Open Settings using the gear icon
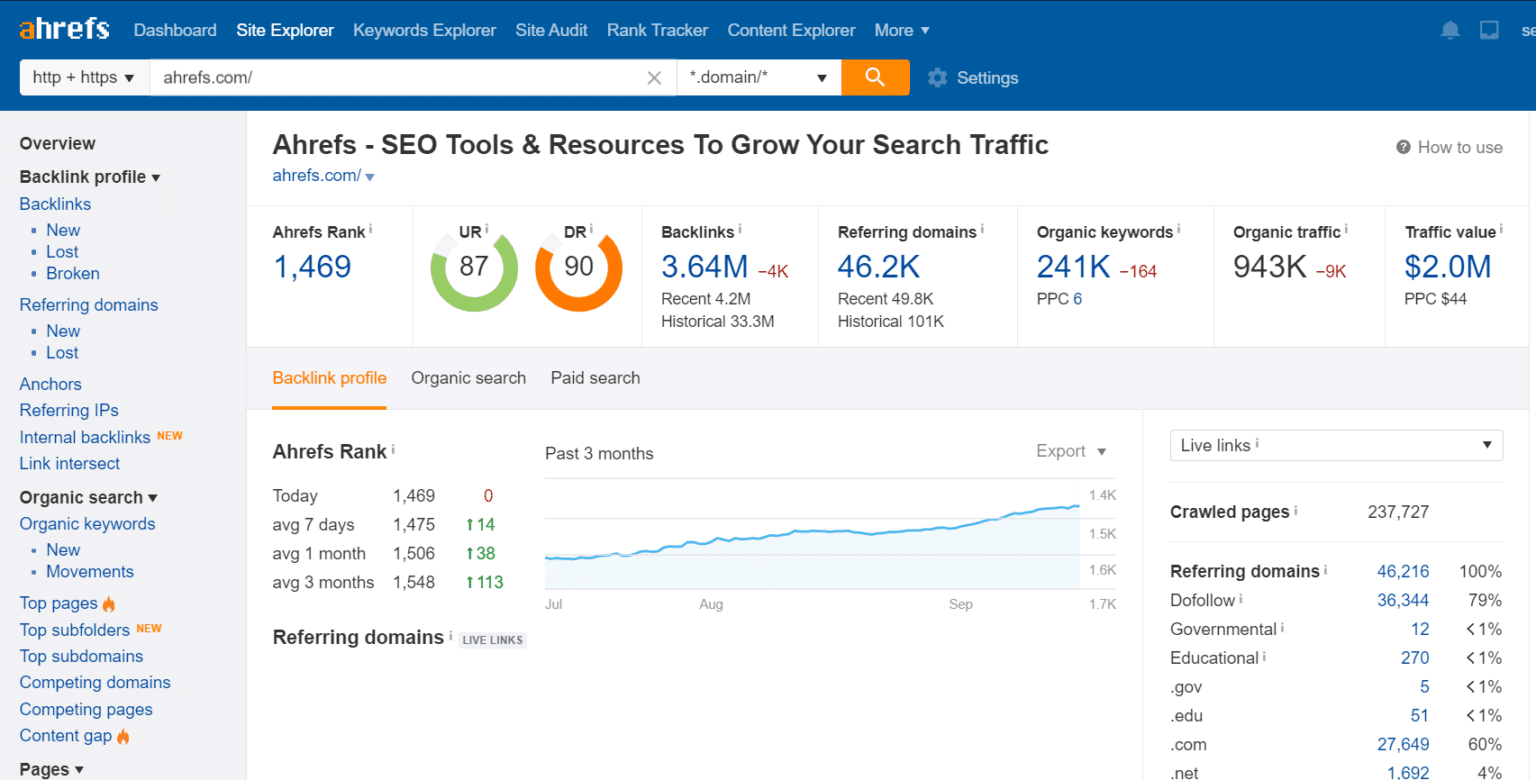The width and height of the screenshot is (1536, 780). pos(937,77)
